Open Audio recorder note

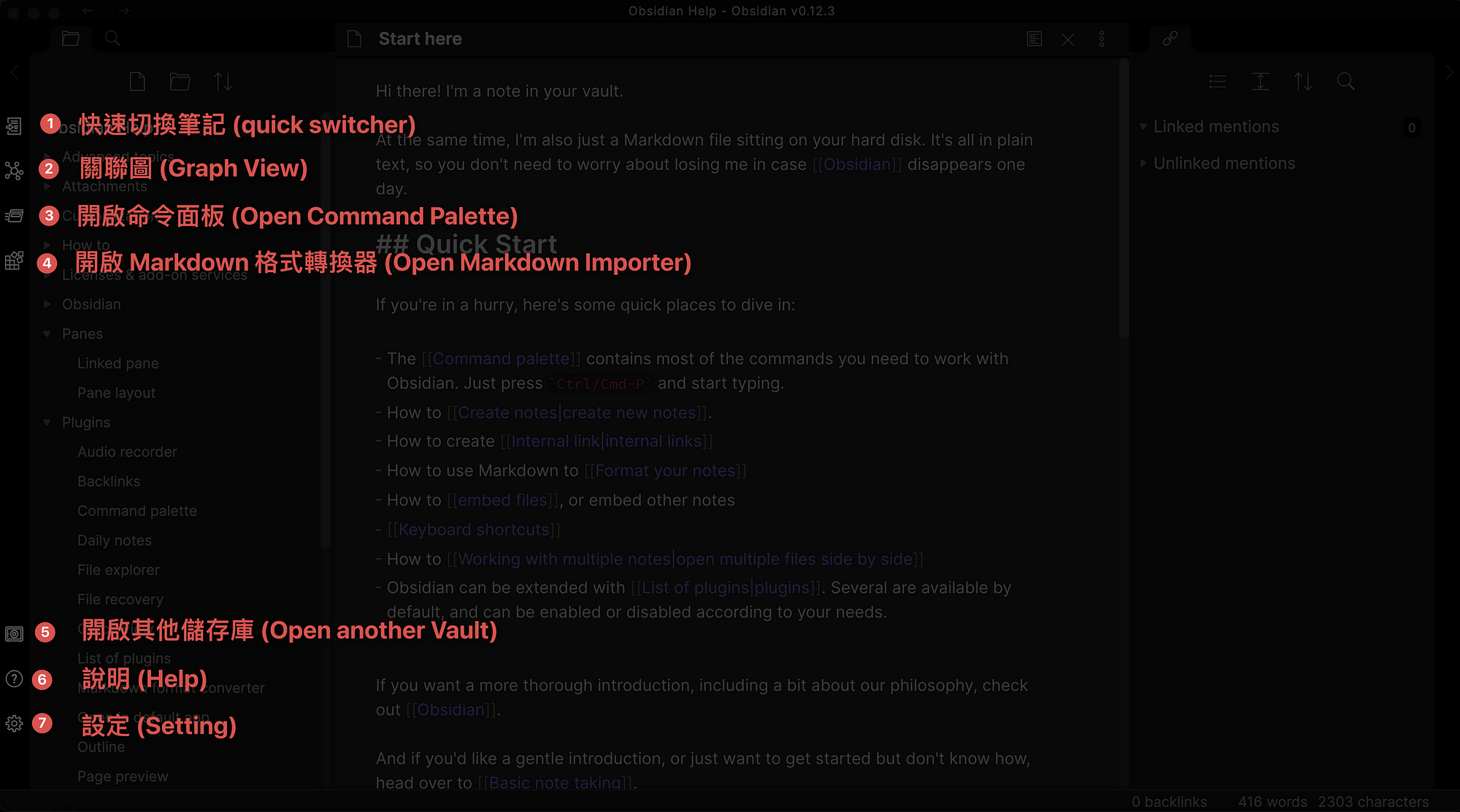(x=127, y=452)
